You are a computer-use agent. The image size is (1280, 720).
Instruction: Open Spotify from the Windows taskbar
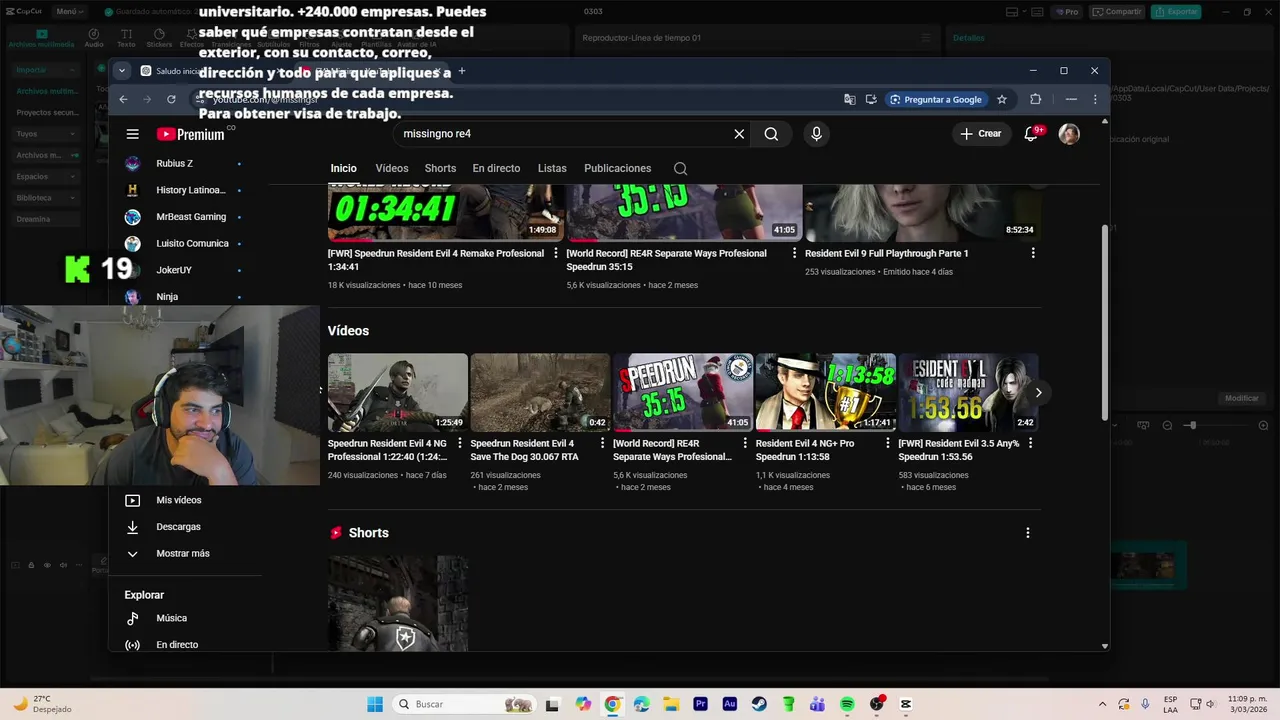(847, 704)
